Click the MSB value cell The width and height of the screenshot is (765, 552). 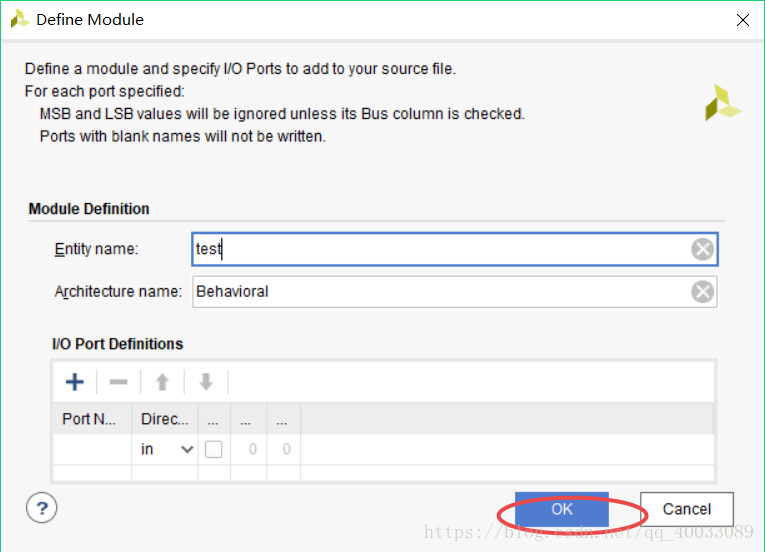248,449
